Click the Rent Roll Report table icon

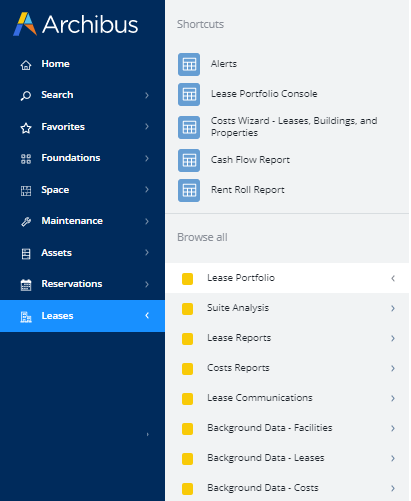pos(189,190)
